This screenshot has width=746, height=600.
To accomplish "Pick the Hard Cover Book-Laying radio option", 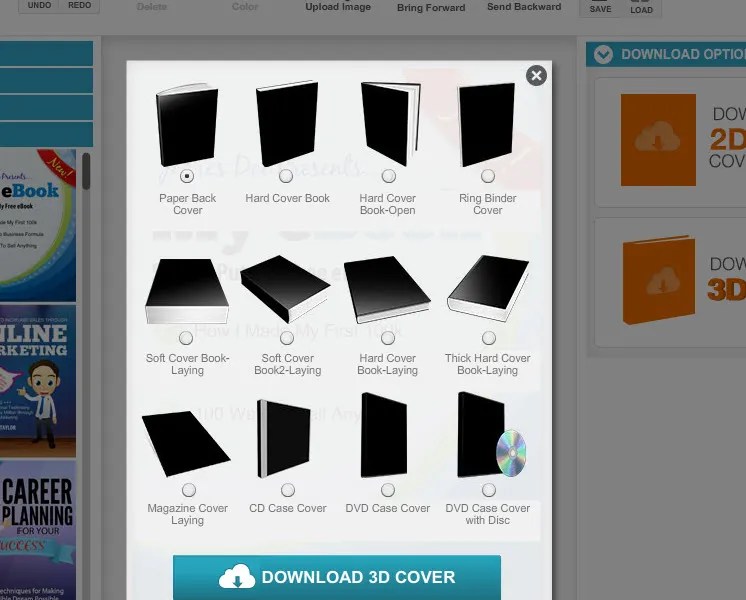I will tap(388, 338).
